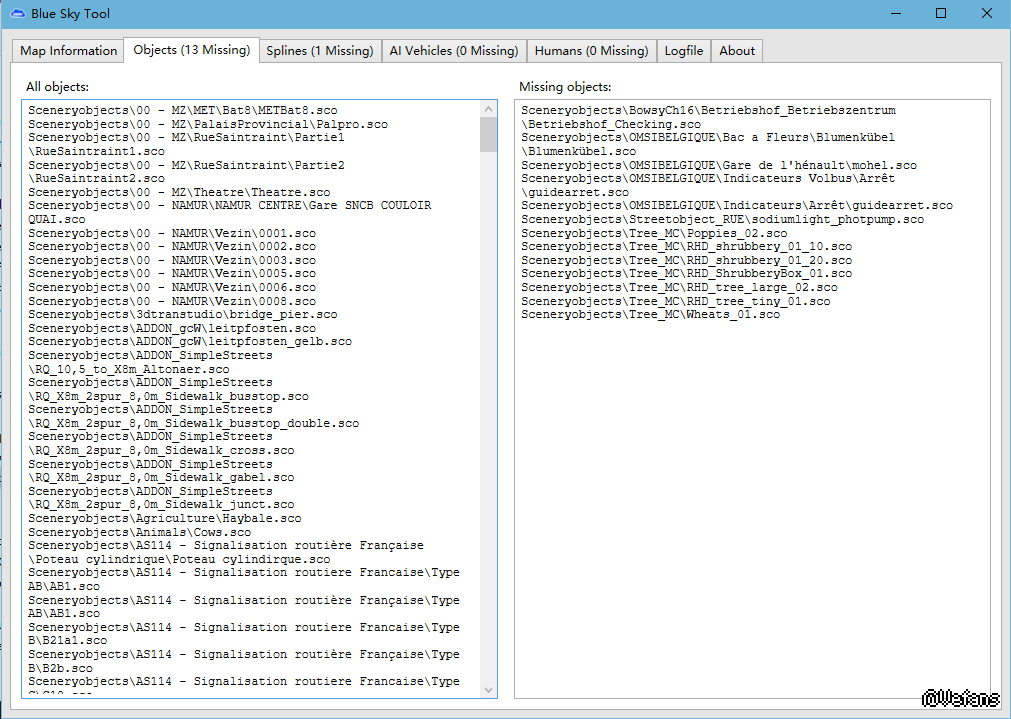Select the Objects (13 Missing) tab

(x=191, y=50)
